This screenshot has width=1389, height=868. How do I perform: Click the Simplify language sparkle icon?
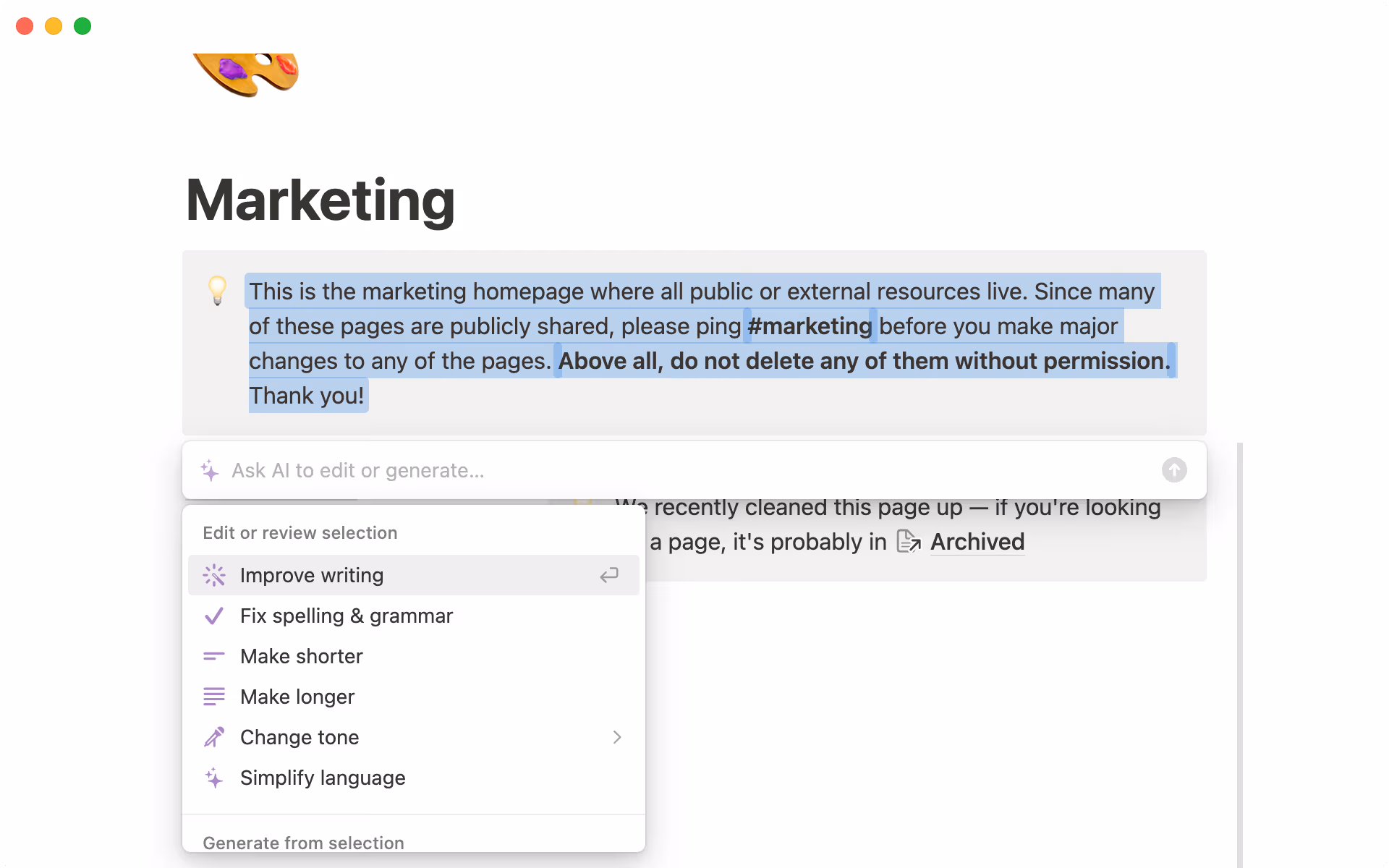click(x=214, y=778)
